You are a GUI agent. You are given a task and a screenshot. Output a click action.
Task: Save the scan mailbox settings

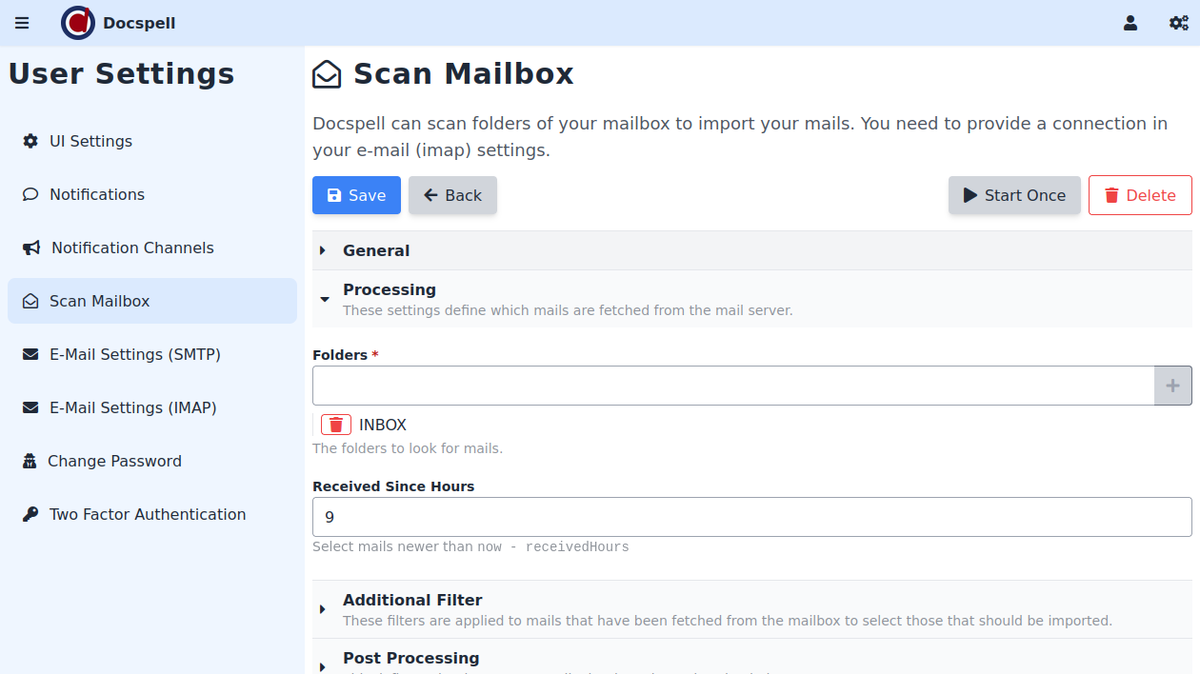tap(356, 196)
